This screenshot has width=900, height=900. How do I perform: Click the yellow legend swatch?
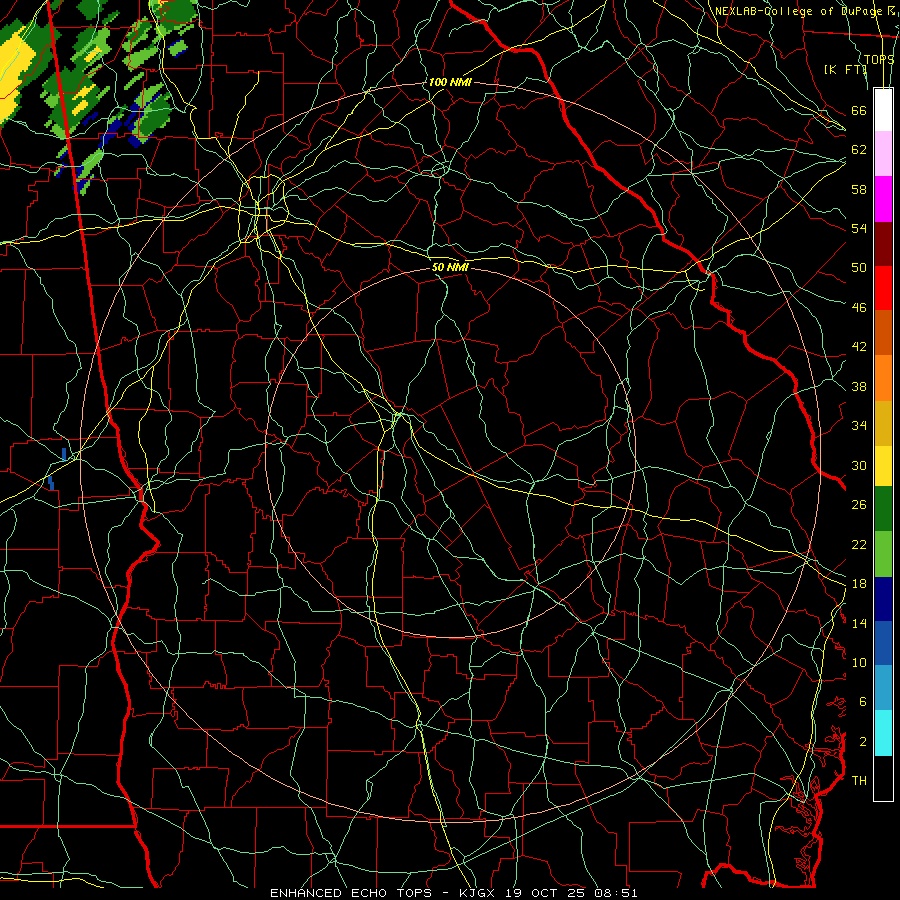click(883, 465)
